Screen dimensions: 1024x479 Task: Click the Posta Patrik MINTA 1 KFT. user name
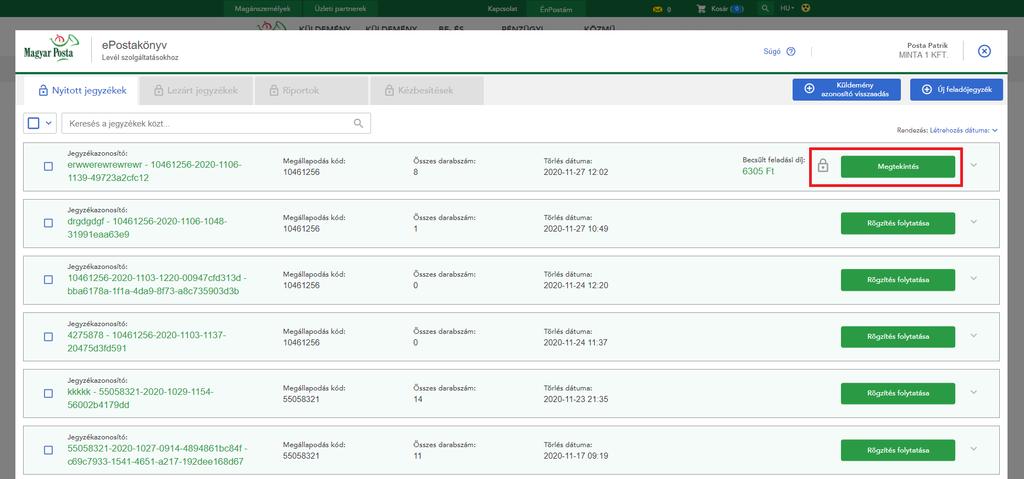point(923,50)
